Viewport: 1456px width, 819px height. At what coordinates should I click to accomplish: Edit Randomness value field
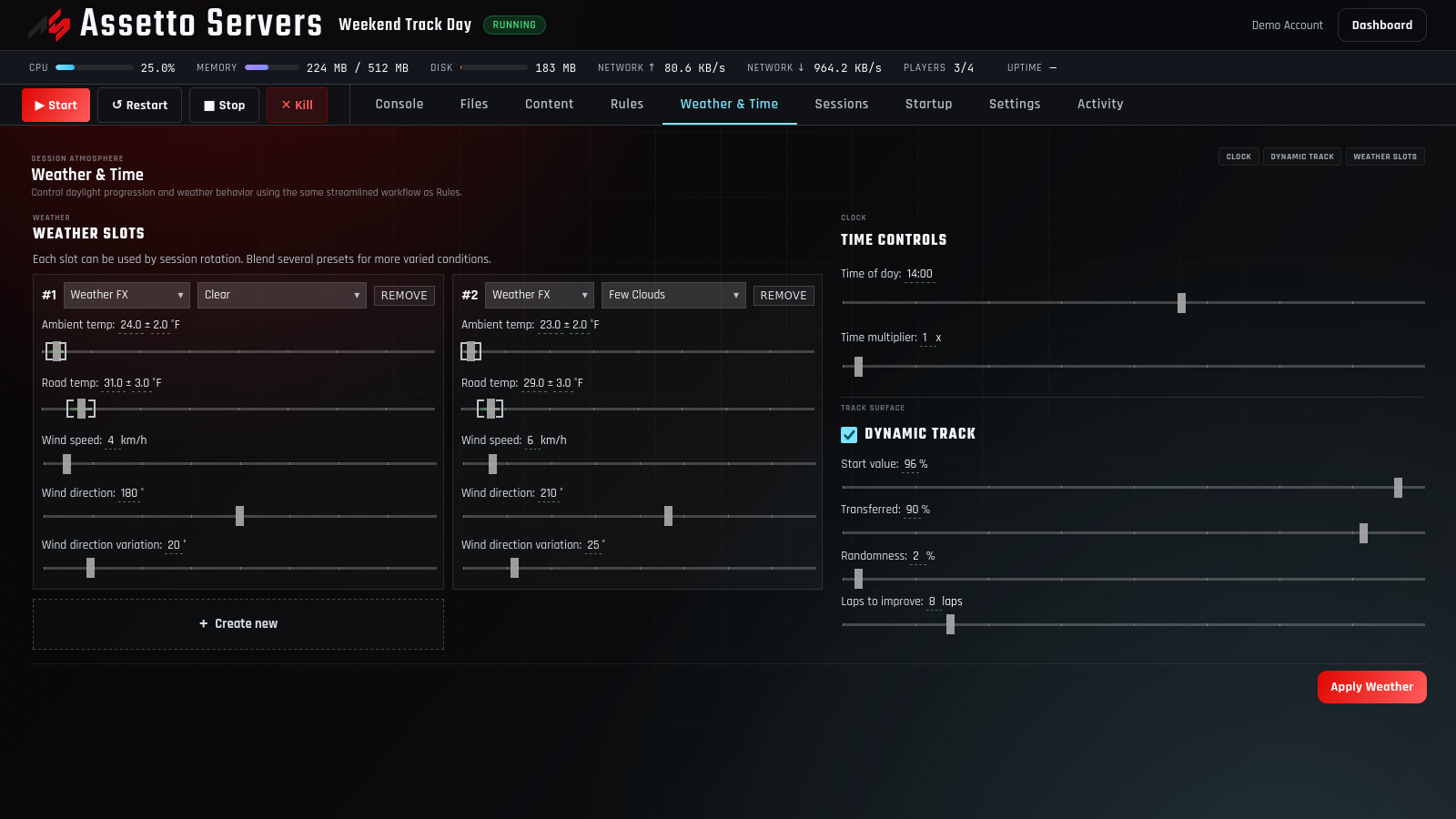(x=917, y=556)
